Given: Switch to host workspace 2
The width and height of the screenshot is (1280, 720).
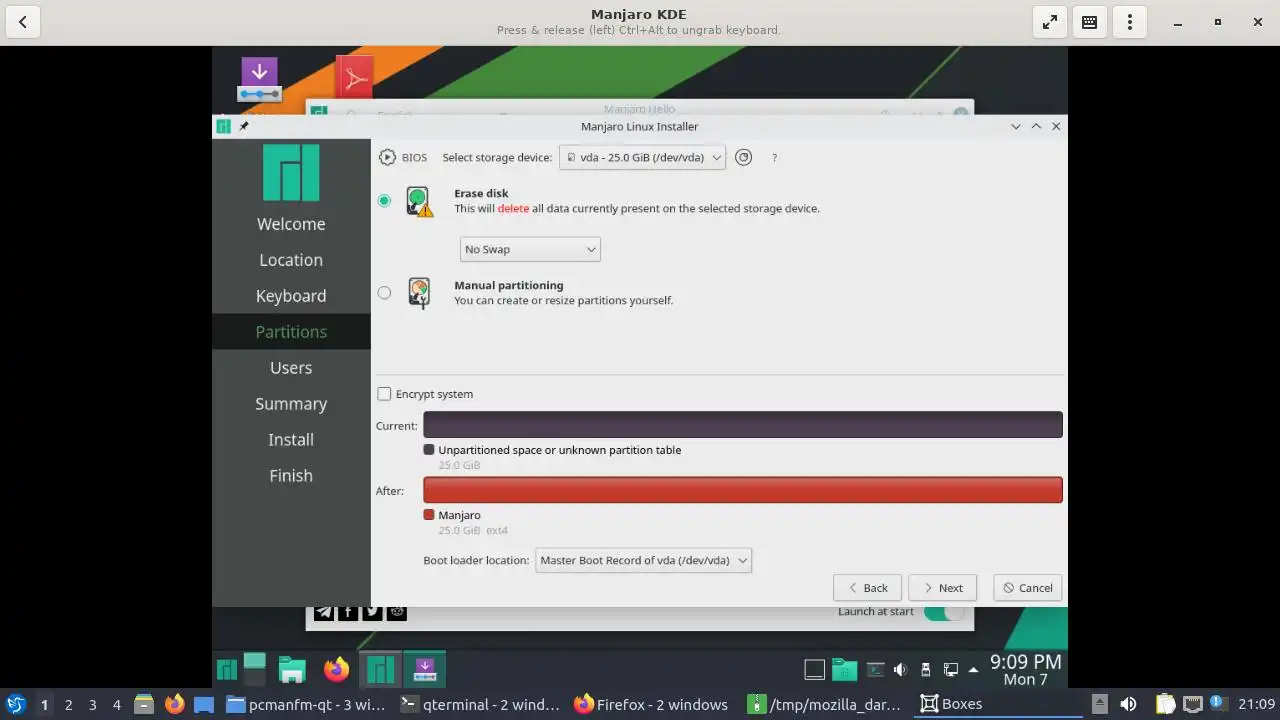Looking at the screenshot, I should point(69,704).
